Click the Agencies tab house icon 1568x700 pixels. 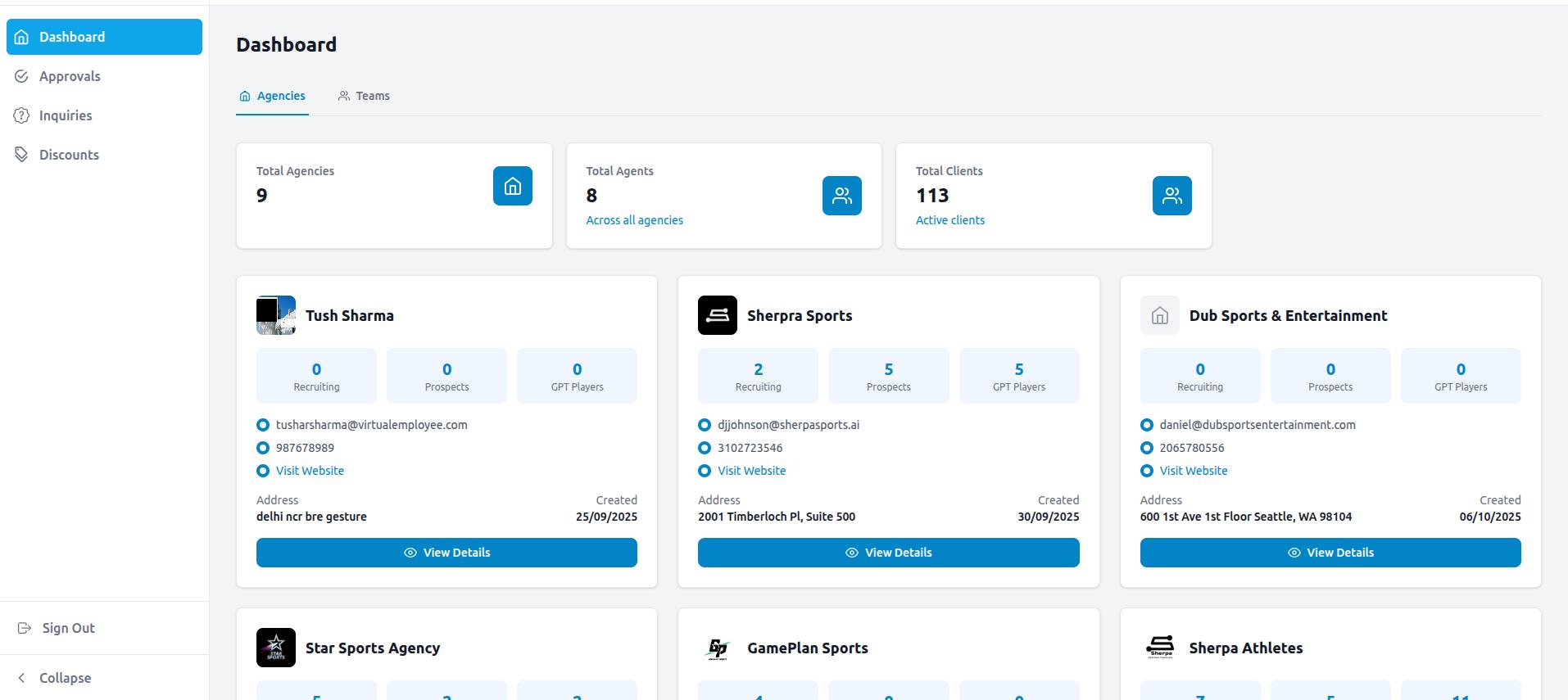pos(245,96)
